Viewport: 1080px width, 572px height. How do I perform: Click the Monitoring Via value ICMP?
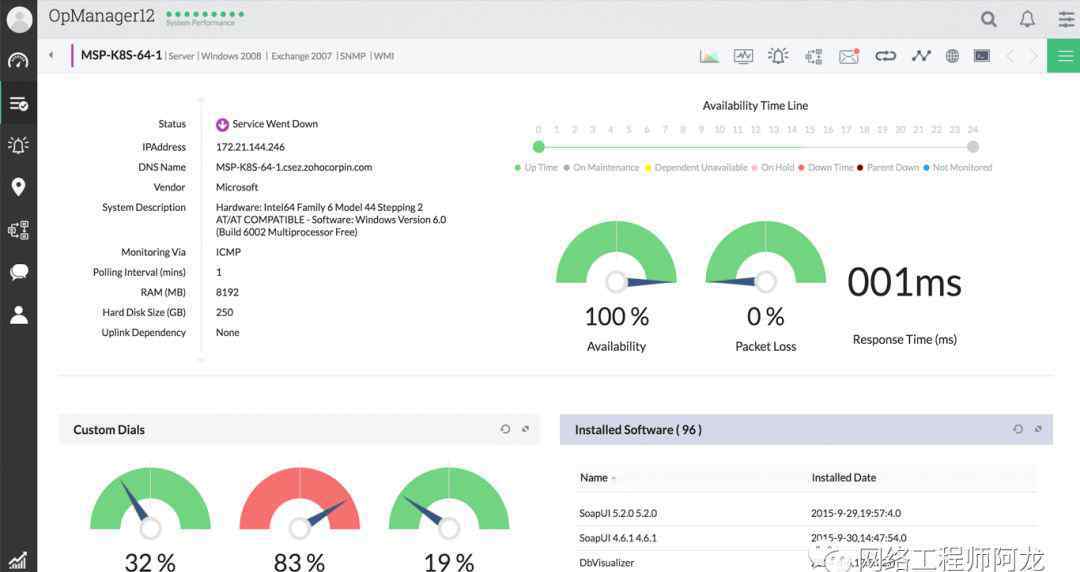point(228,252)
